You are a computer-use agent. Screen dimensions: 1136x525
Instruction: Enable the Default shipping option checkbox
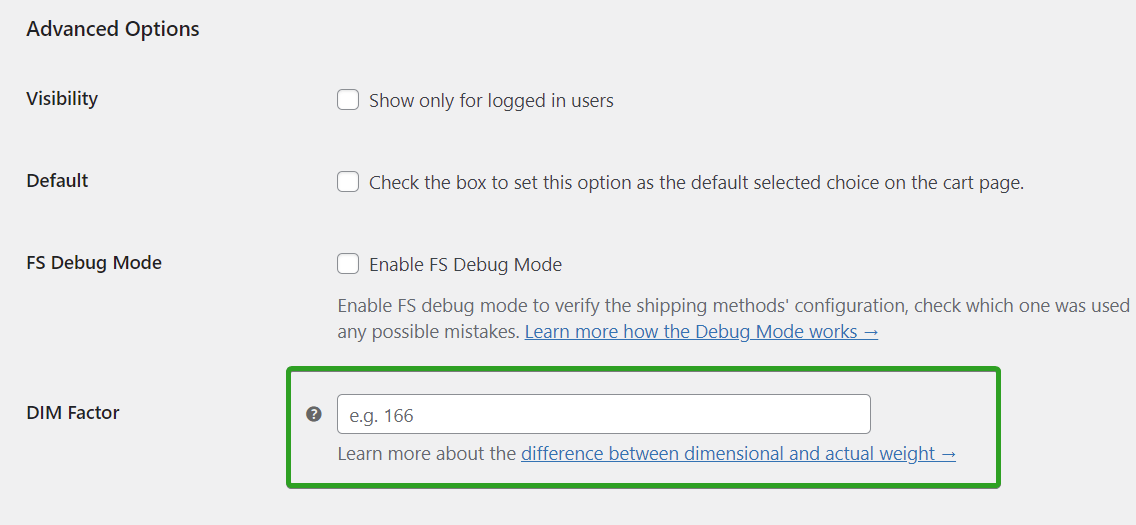[348, 181]
